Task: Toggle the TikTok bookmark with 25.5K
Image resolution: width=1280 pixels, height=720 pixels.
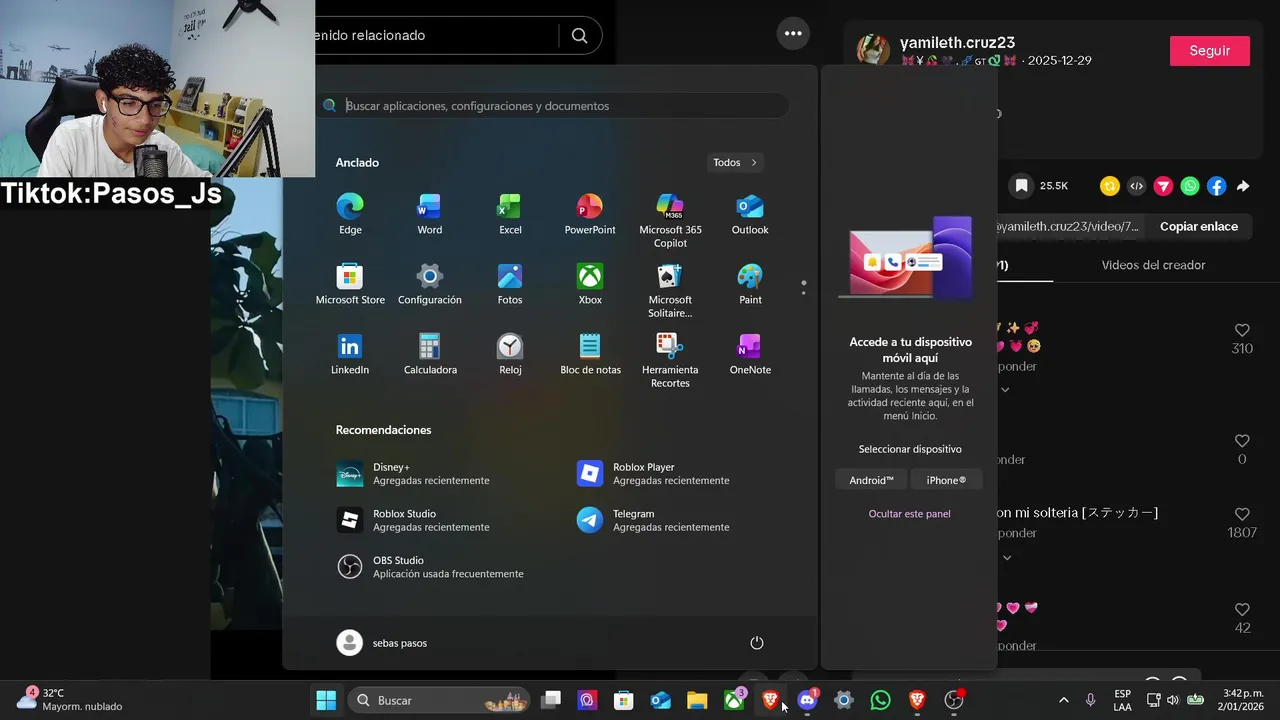Action: (1021, 186)
